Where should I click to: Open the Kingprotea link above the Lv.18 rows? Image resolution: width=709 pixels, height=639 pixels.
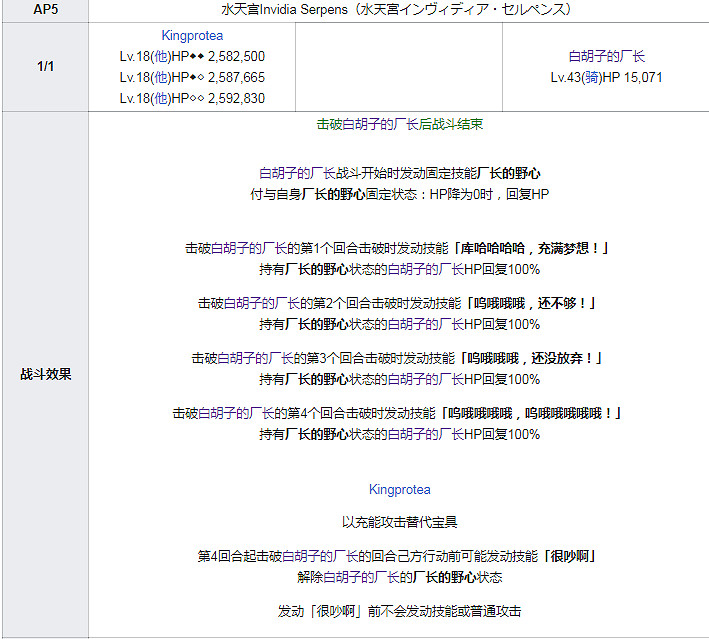192,36
